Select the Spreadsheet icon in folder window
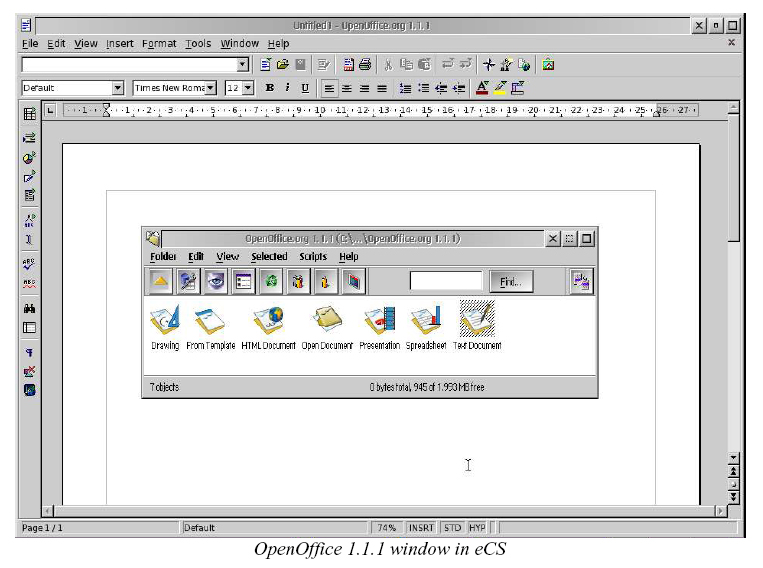The width and height of the screenshot is (763, 568). pyautogui.click(x=426, y=327)
